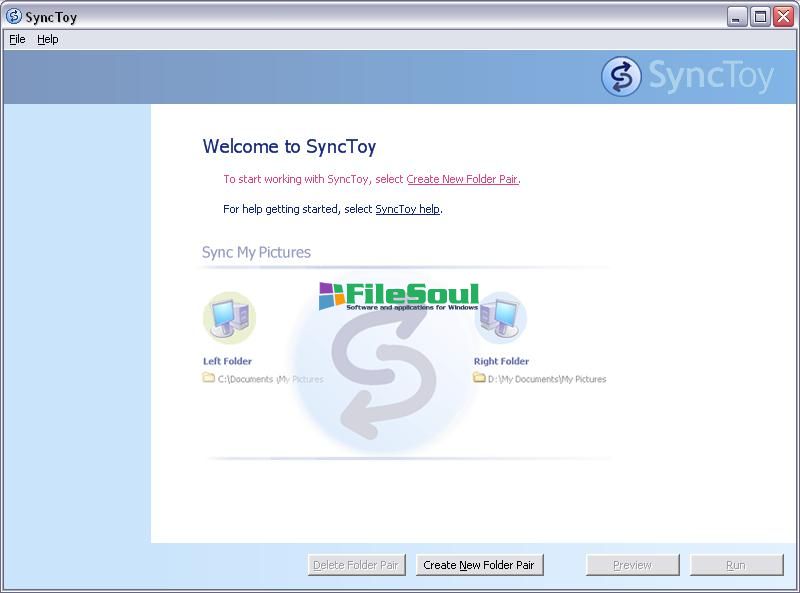Click the SyncToy title bar app icon

pos(14,16)
